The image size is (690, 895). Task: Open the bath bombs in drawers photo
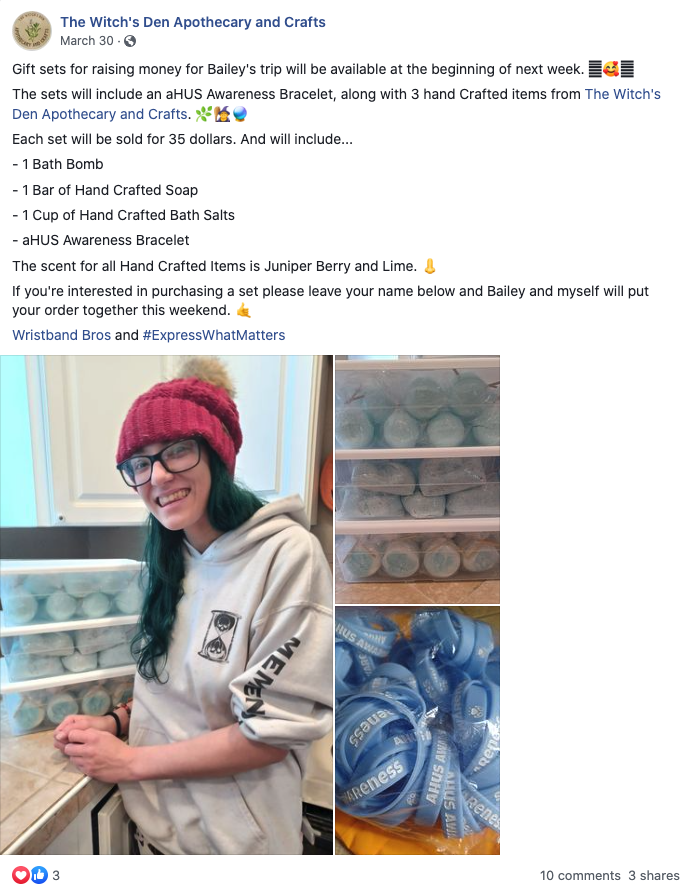(x=417, y=479)
